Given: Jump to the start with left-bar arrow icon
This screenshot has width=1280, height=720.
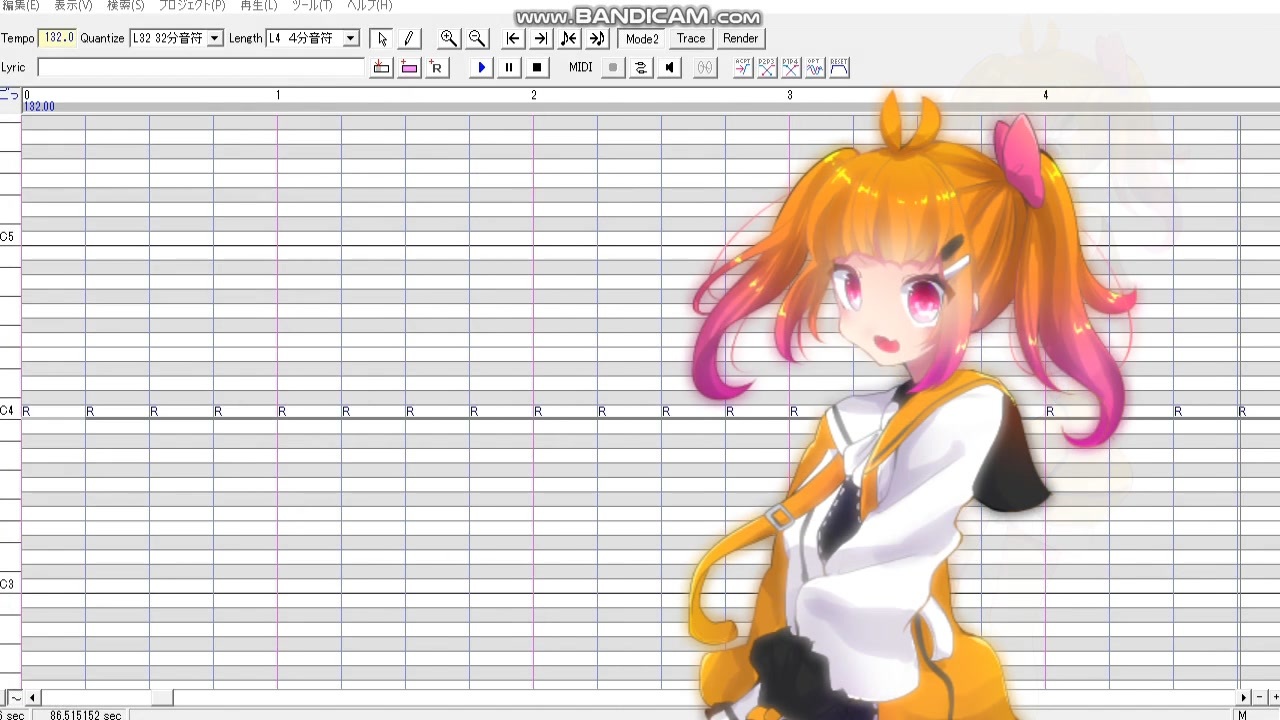Looking at the screenshot, I should (513, 39).
